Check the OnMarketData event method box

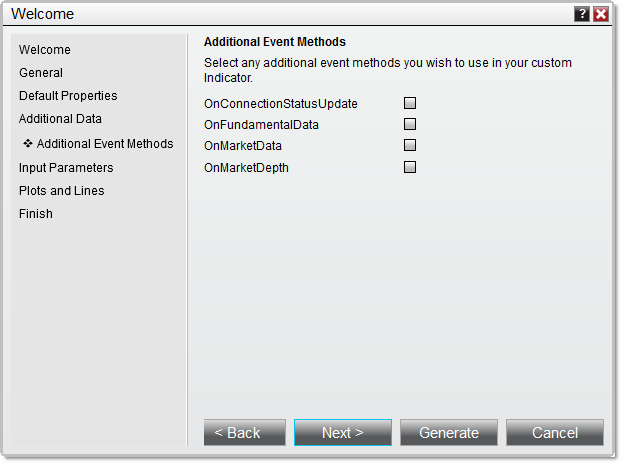[x=409, y=146]
